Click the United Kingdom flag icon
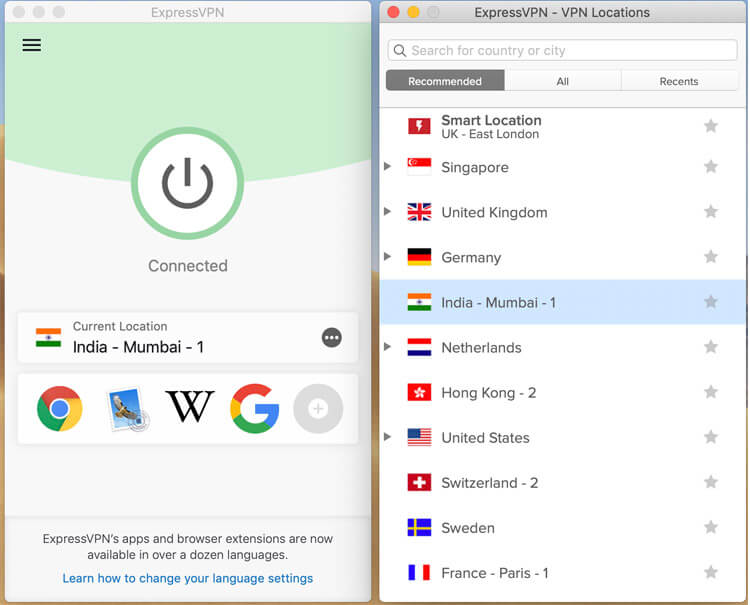Image resolution: width=750 pixels, height=605 pixels. 419,212
